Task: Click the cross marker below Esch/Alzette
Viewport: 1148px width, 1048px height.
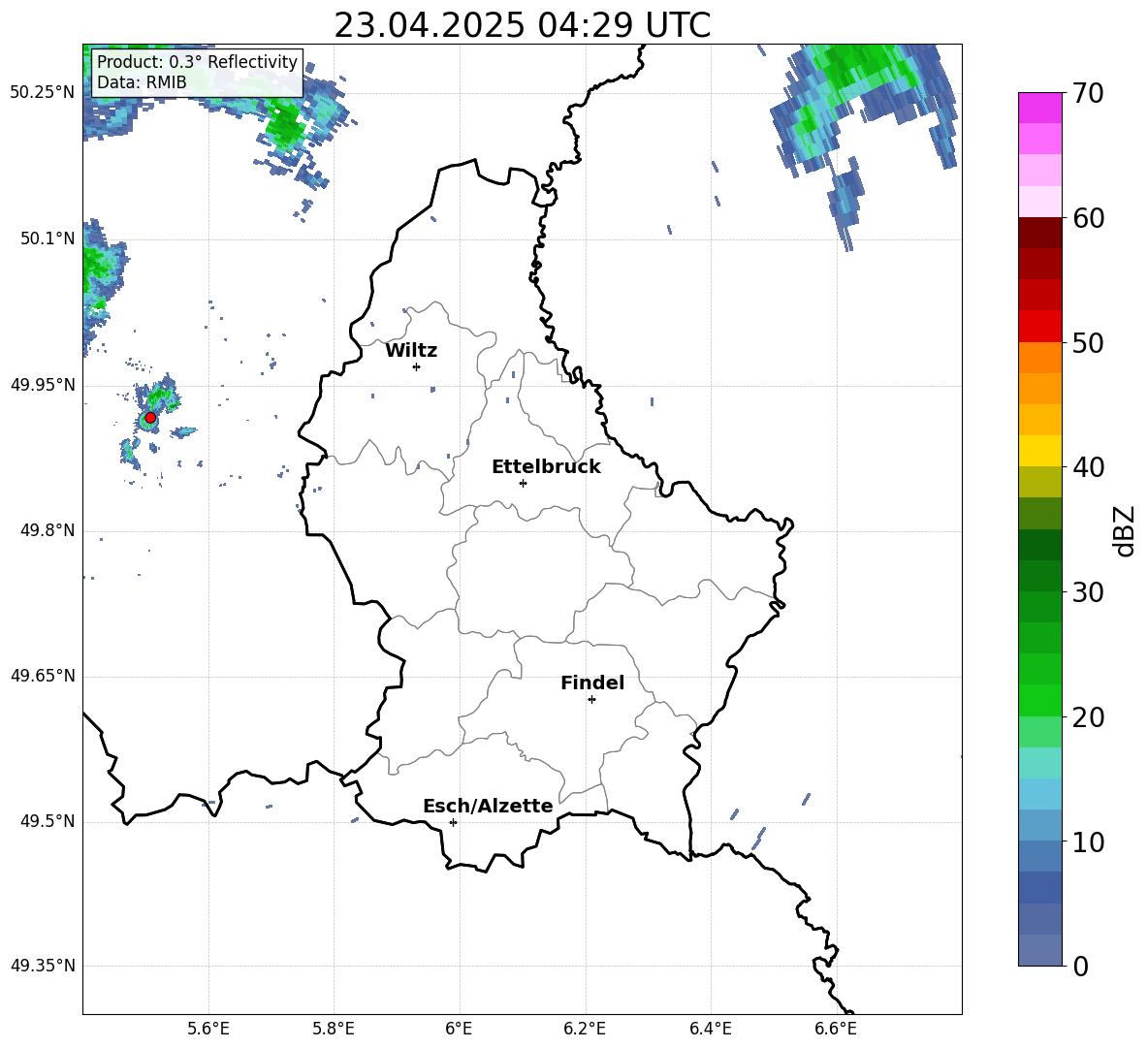Action: [453, 822]
